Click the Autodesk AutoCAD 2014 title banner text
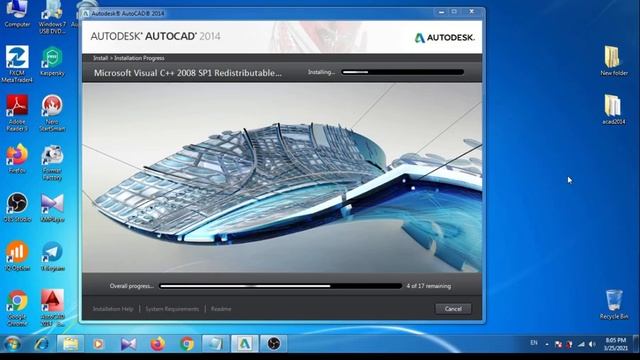Viewport: 640px width, 360px height. [156, 36]
